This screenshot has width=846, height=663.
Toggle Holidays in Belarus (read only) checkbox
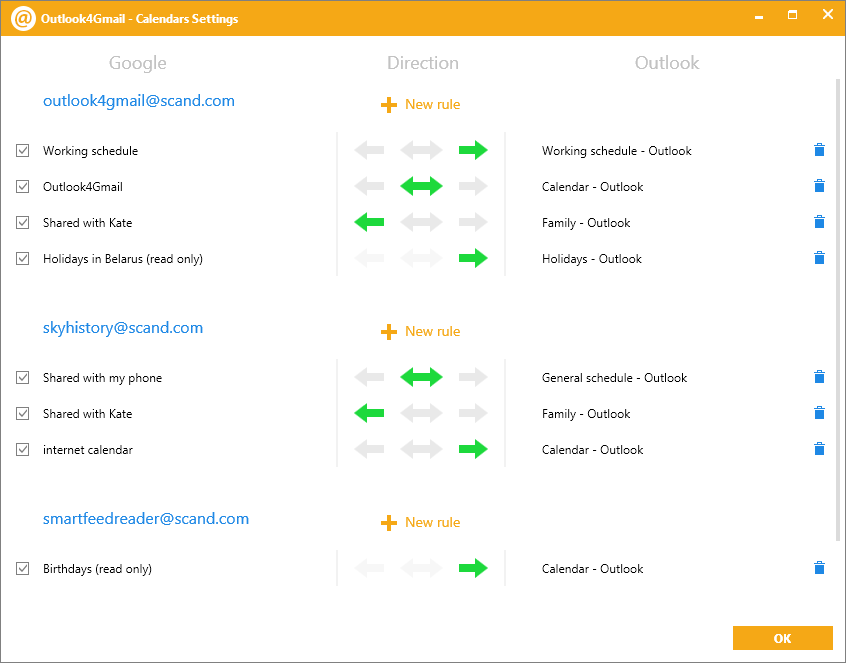23,258
